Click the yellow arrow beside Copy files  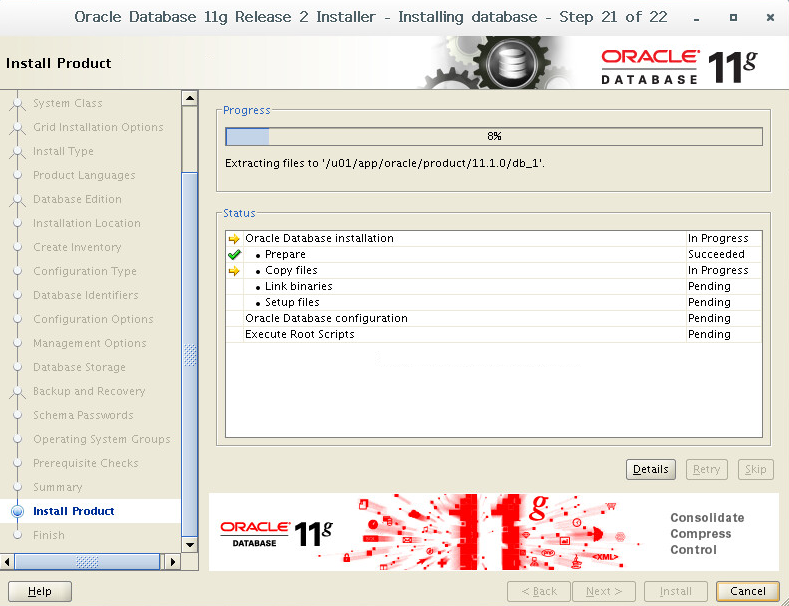pos(234,271)
